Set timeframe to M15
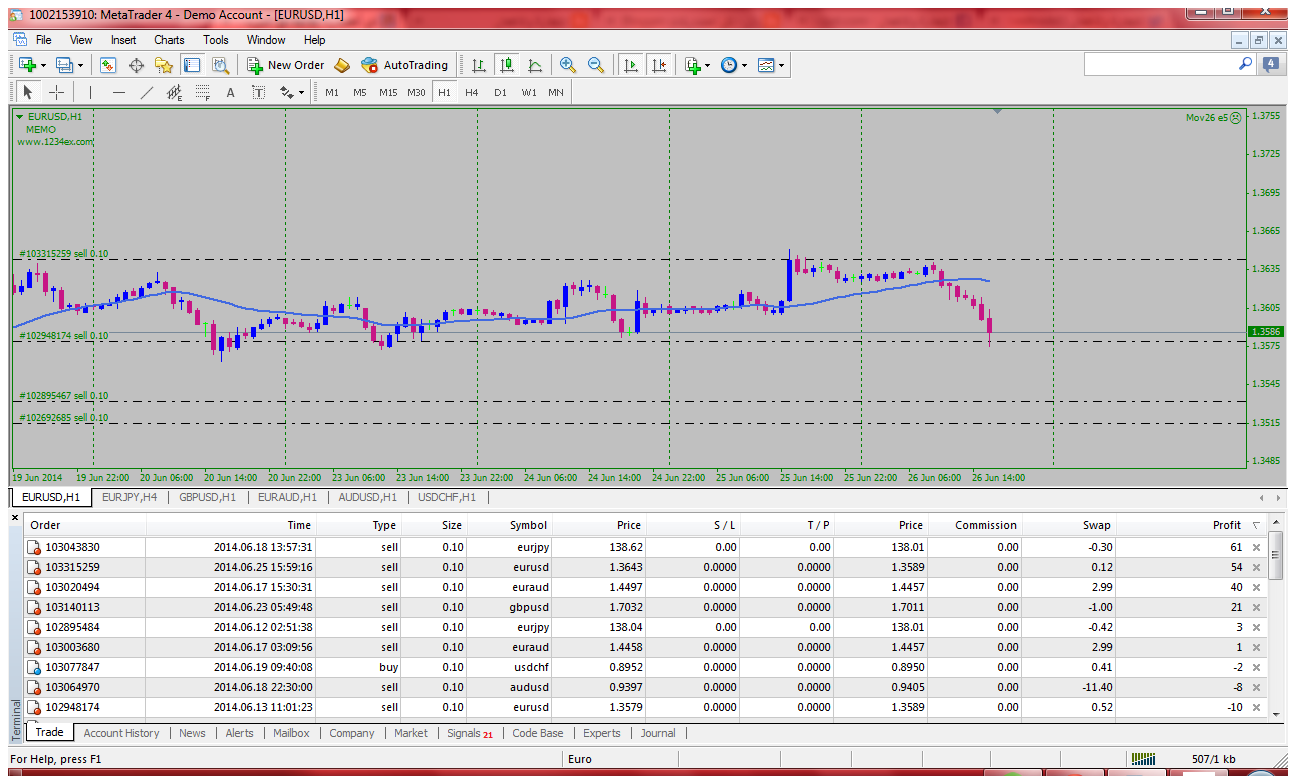Viewport: 1296px width, 776px height. [388, 92]
